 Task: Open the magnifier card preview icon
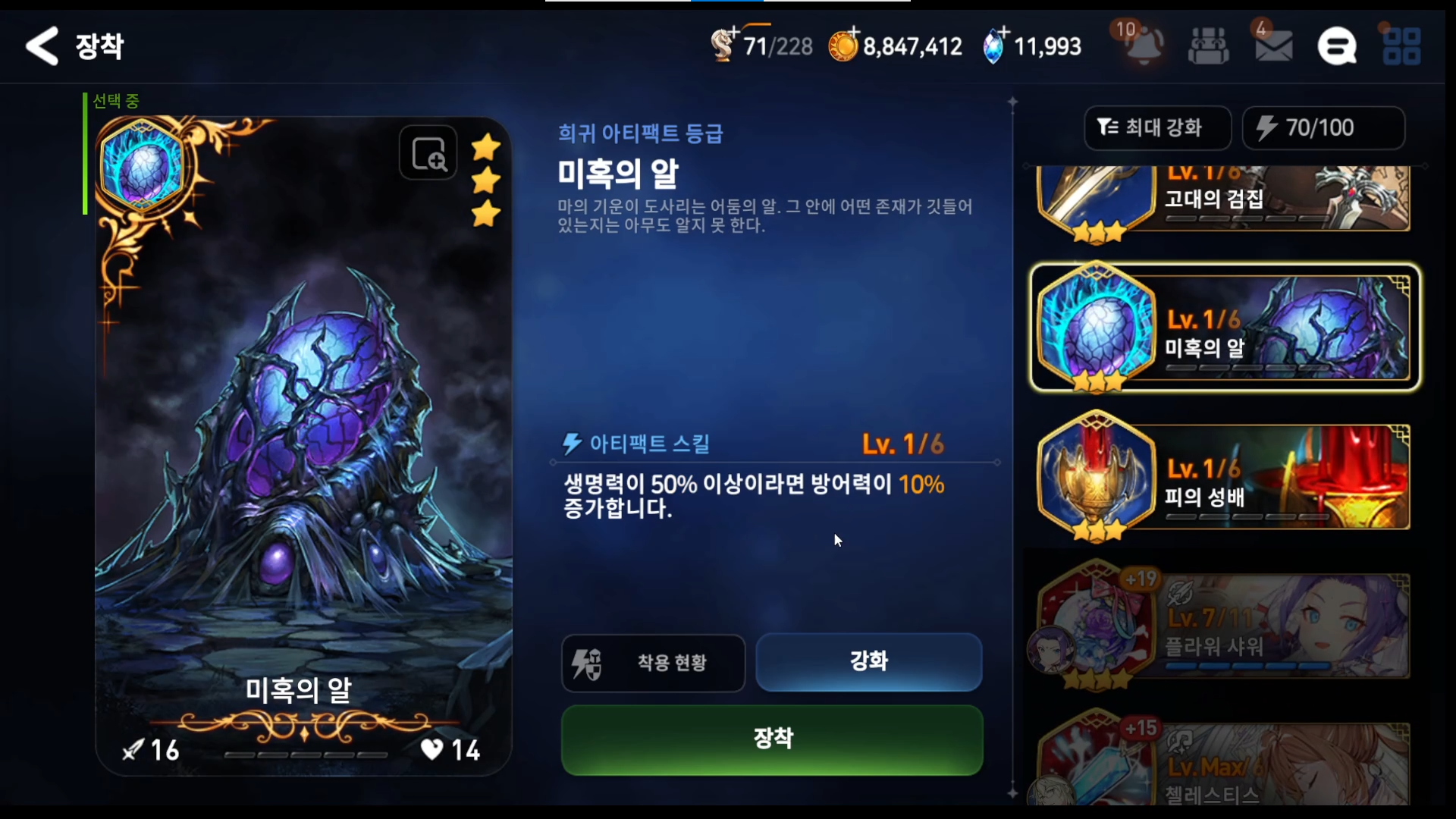pyautogui.click(x=428, y=153)
